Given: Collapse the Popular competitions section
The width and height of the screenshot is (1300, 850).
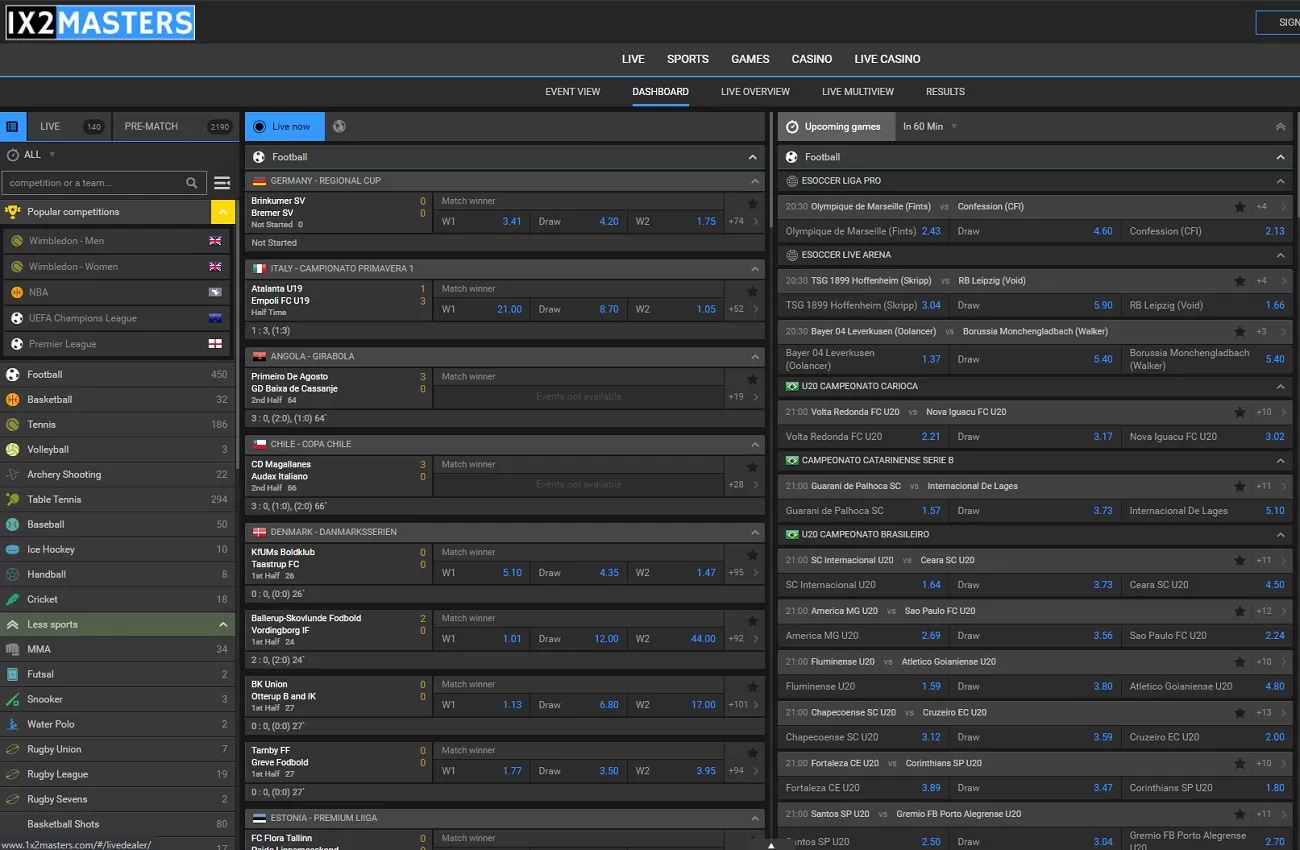Looking at the screenshot, I should [223, 212].
